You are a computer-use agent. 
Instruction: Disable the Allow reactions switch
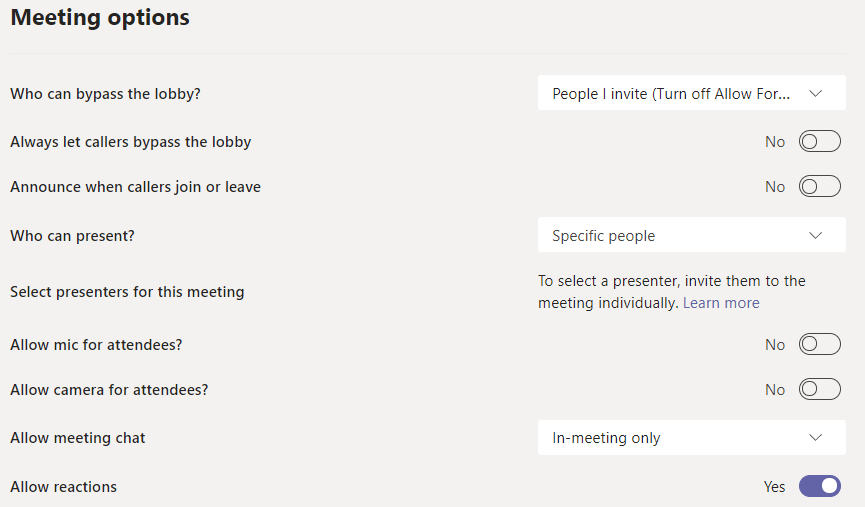[x=819, y=487]
